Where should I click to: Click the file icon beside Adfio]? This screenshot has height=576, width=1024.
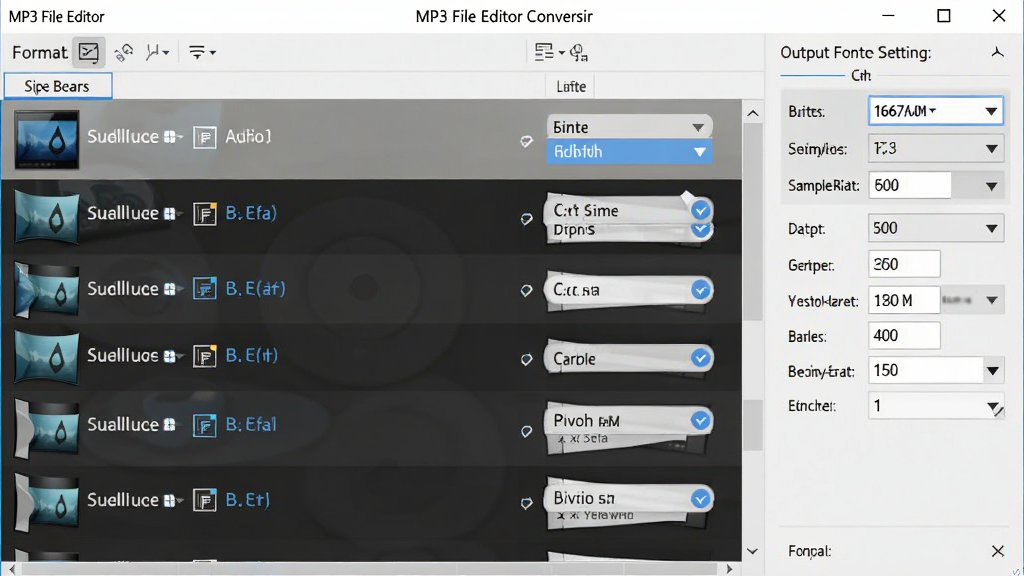204,137
